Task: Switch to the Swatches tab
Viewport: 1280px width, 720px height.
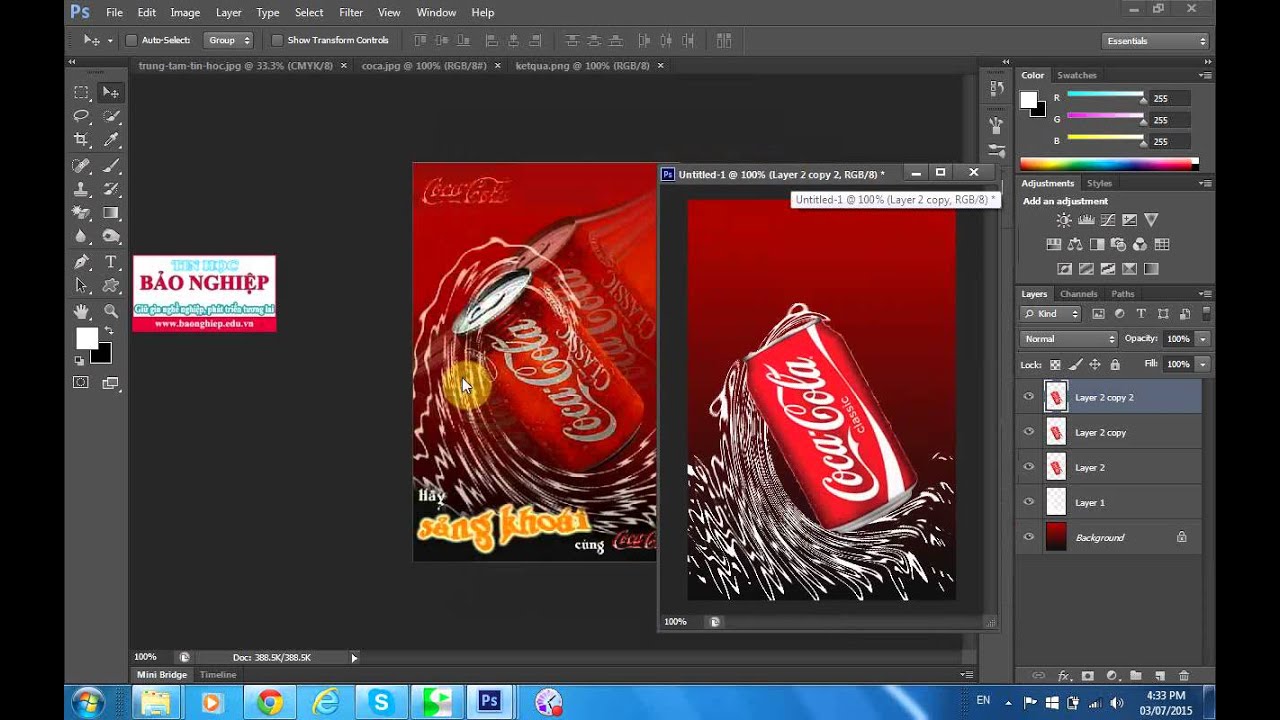Action: click(1077, 75)
